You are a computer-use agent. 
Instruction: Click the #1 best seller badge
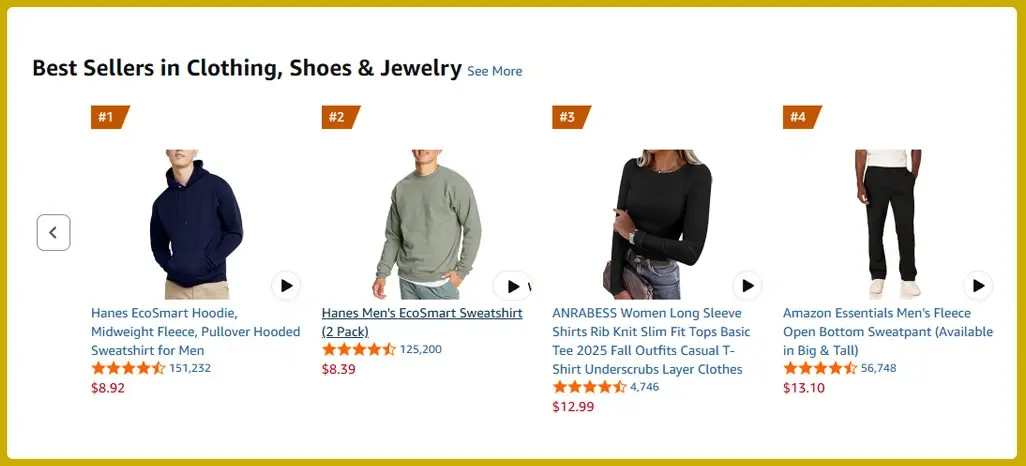107,117
